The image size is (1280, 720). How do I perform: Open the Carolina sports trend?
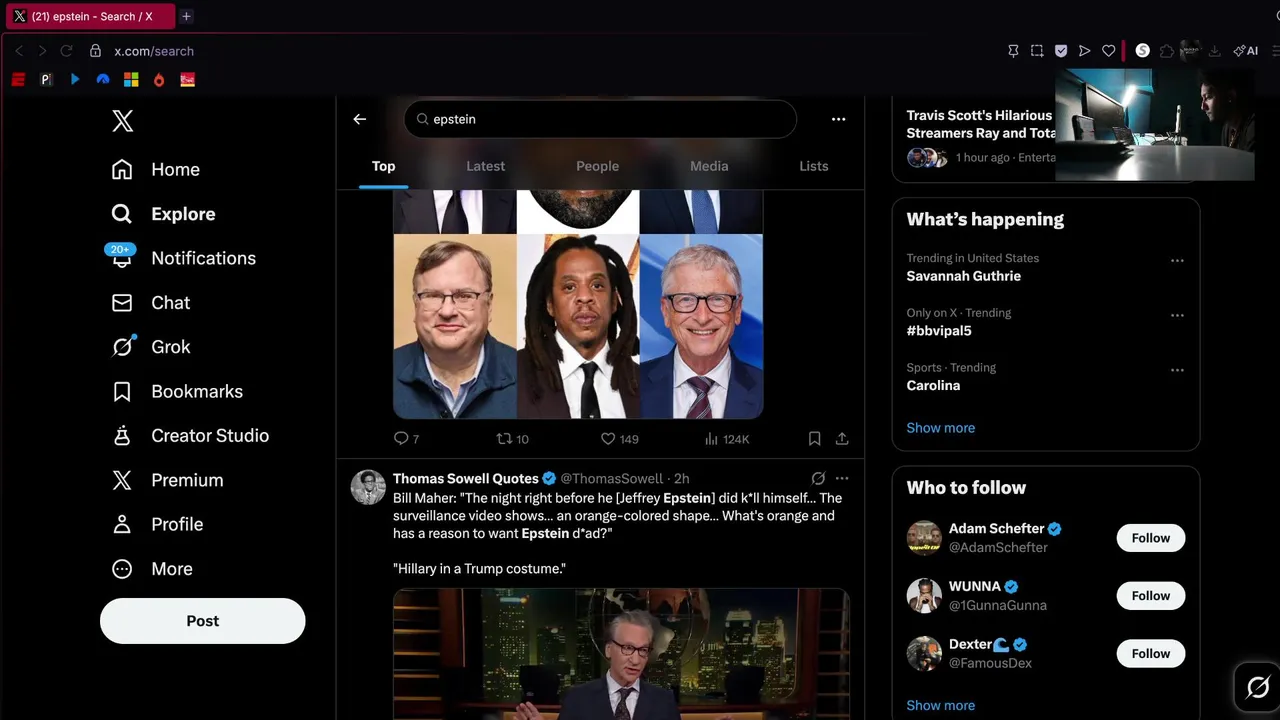933,385
